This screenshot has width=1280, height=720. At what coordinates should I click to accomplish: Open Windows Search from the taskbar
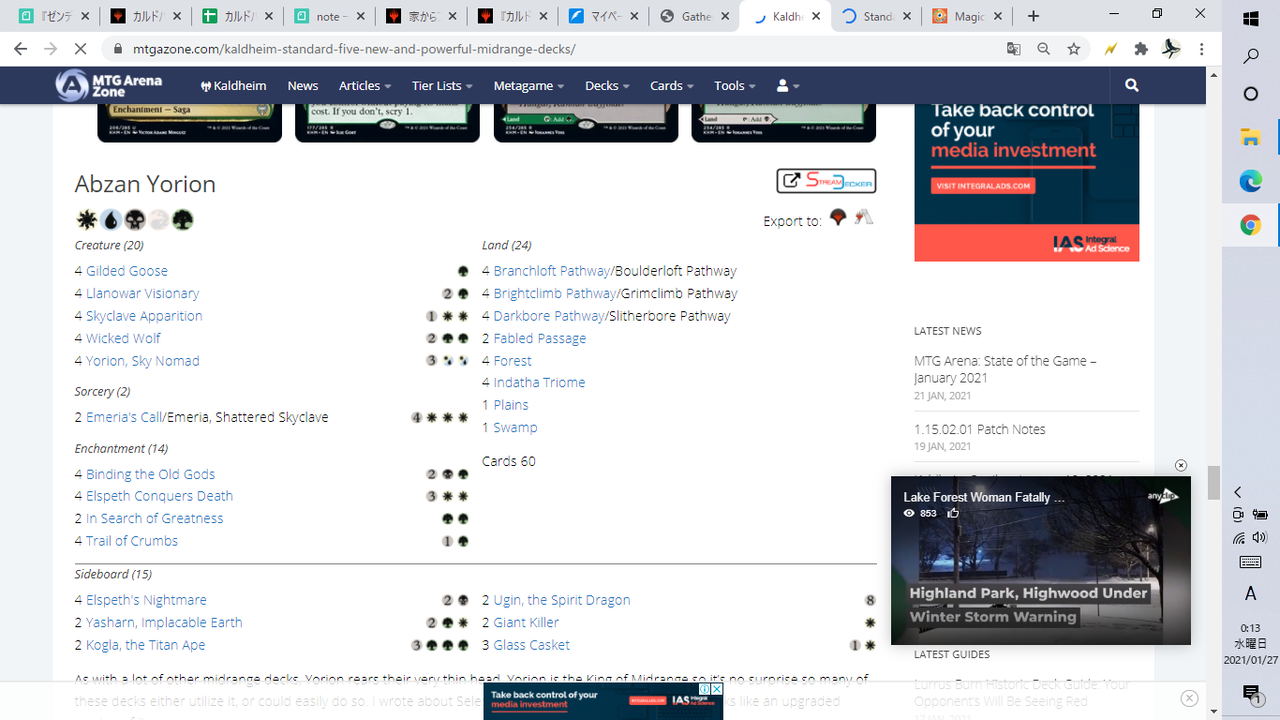[1250, 57]
